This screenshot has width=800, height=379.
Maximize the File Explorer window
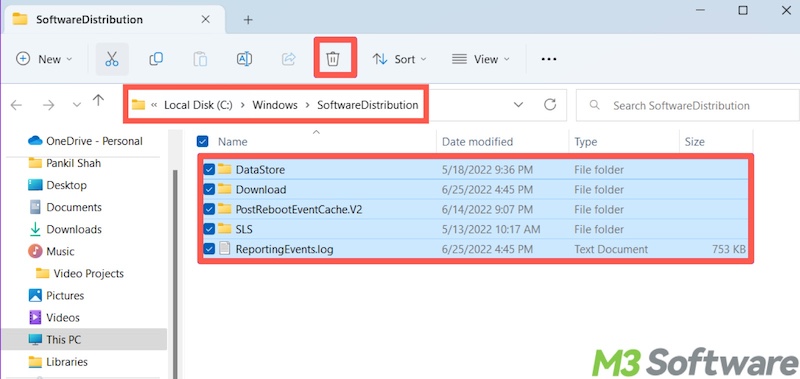pyautogui.click(x=743, y=10)
